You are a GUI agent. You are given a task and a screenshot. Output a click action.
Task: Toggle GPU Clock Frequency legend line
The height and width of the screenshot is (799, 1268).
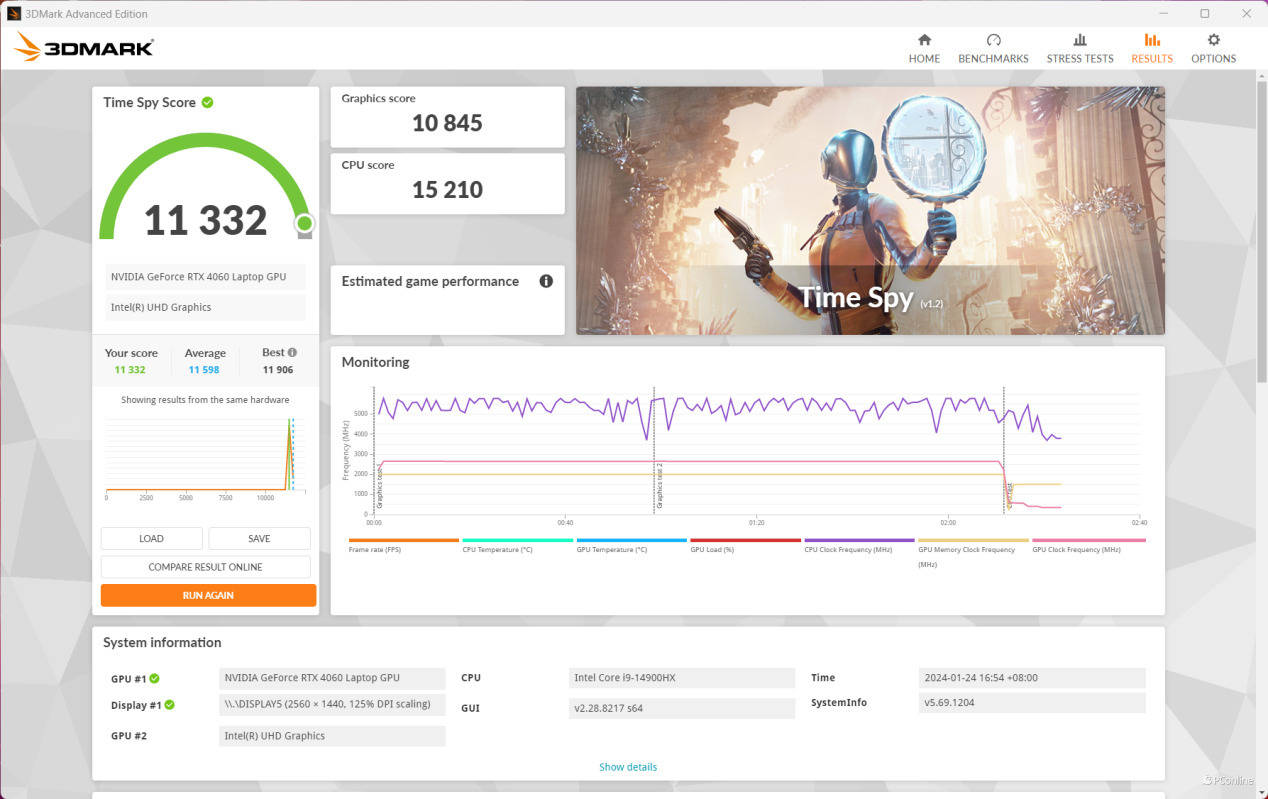coord(1088,545)
